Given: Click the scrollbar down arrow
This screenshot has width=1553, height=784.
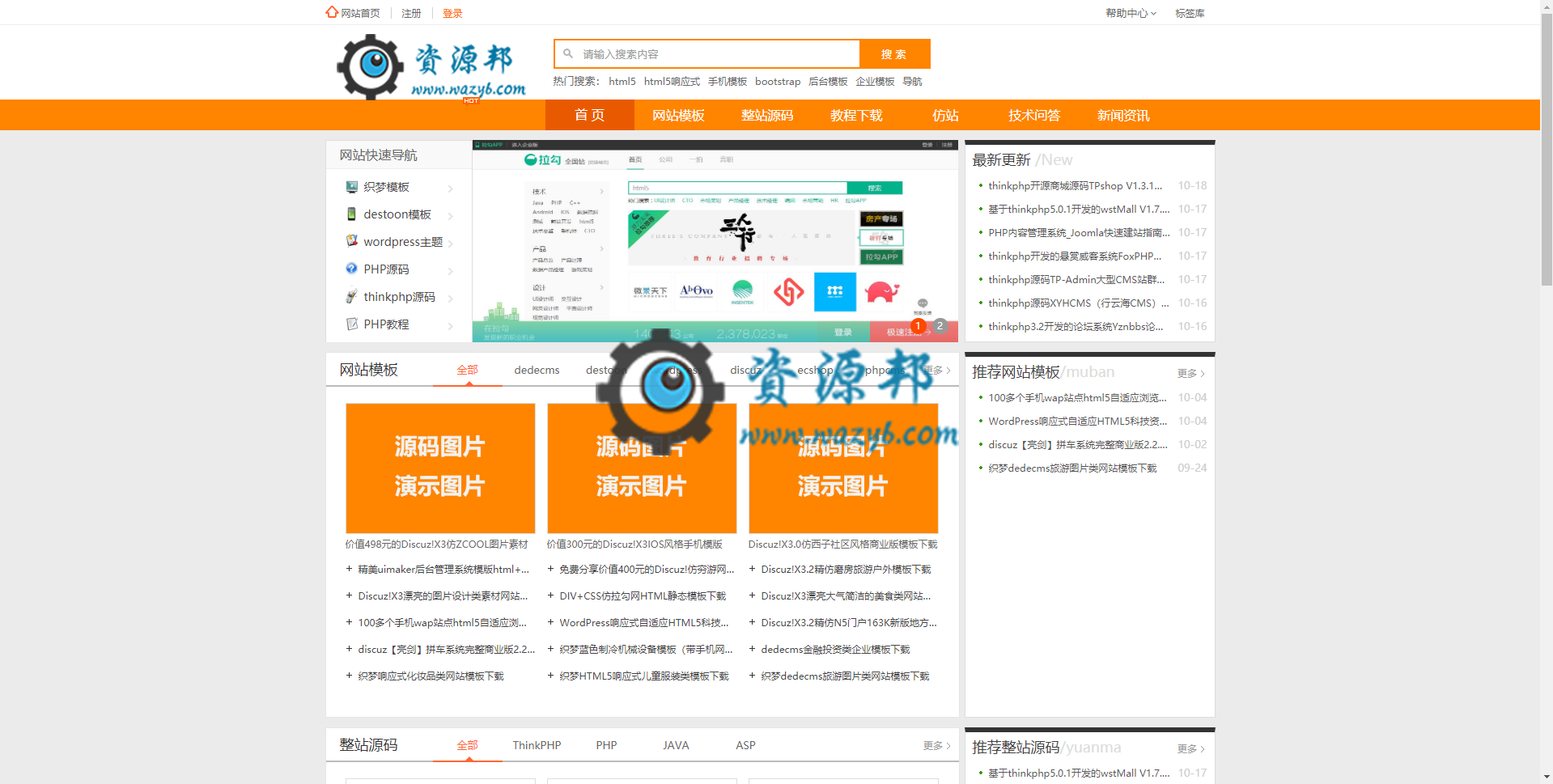Looking at the screenshot, I should (1547, 778).
